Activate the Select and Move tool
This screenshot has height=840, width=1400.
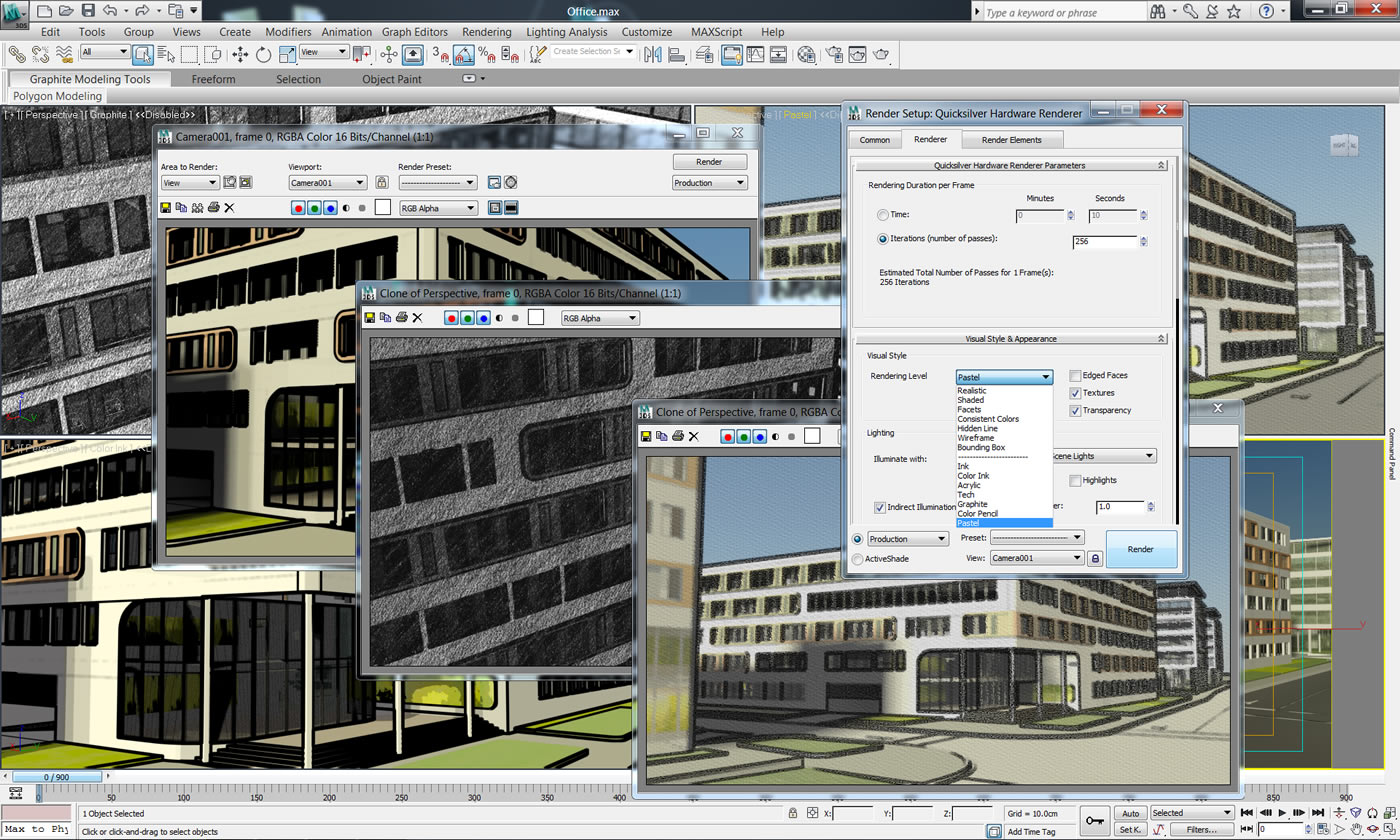click(x=240, y=54)
